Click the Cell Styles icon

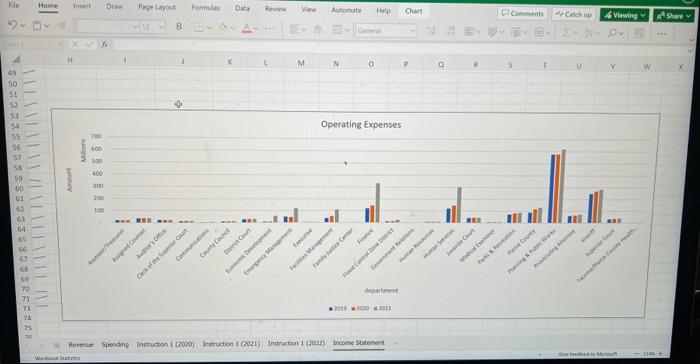point(492,32)
